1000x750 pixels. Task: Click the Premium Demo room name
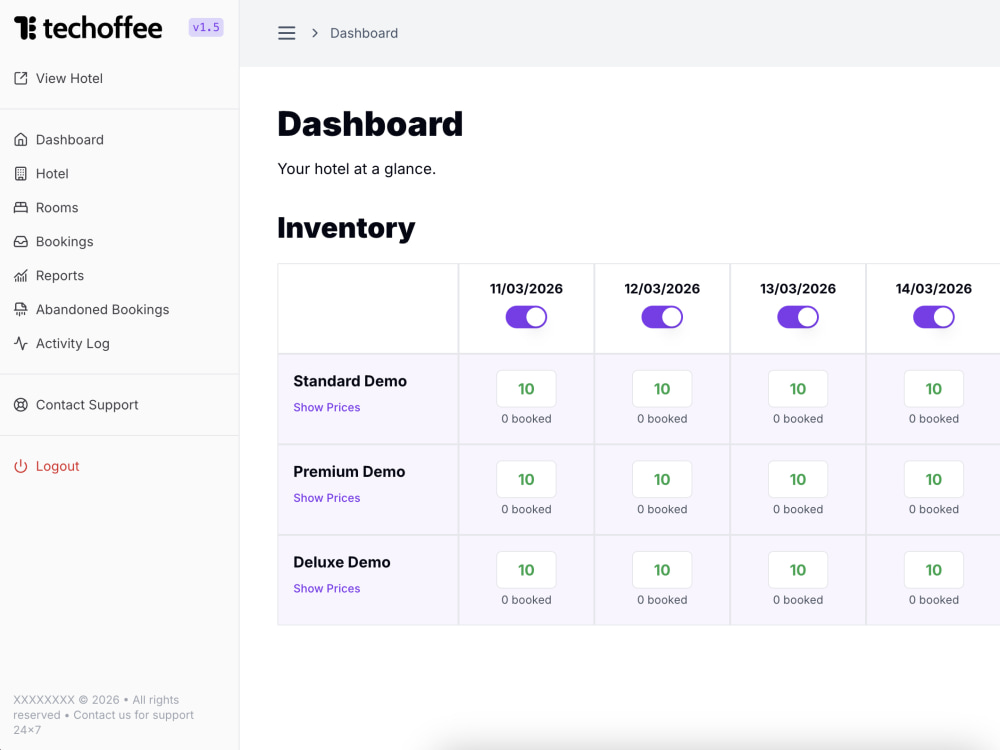[349, 471]
